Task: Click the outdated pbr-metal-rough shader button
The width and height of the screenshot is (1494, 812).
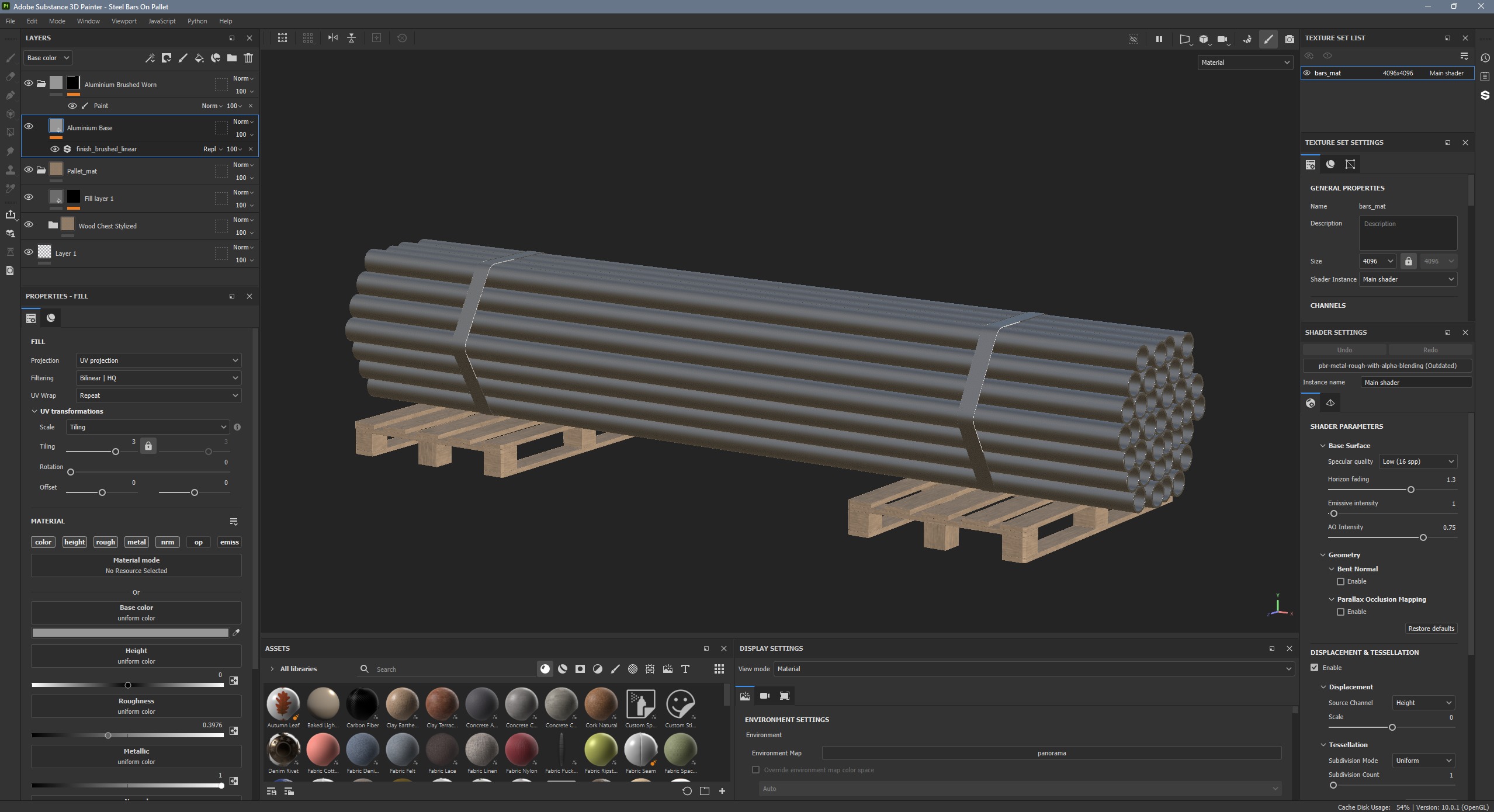Action: (1387, 366)
